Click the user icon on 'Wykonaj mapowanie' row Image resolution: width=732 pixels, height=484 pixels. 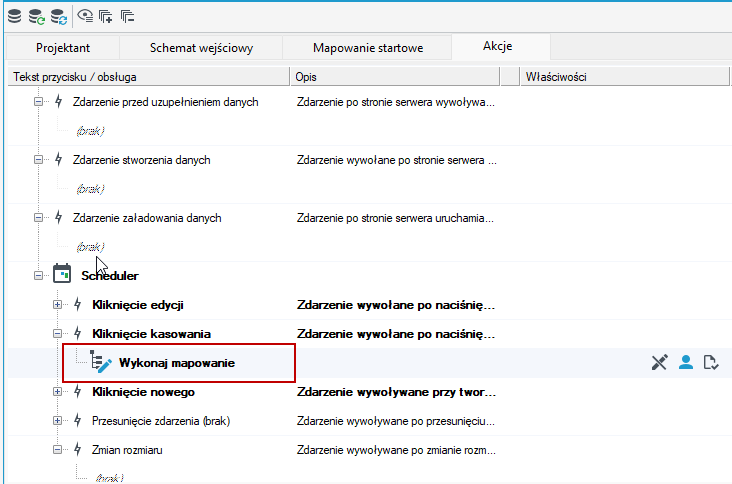(x=686, y=362)
